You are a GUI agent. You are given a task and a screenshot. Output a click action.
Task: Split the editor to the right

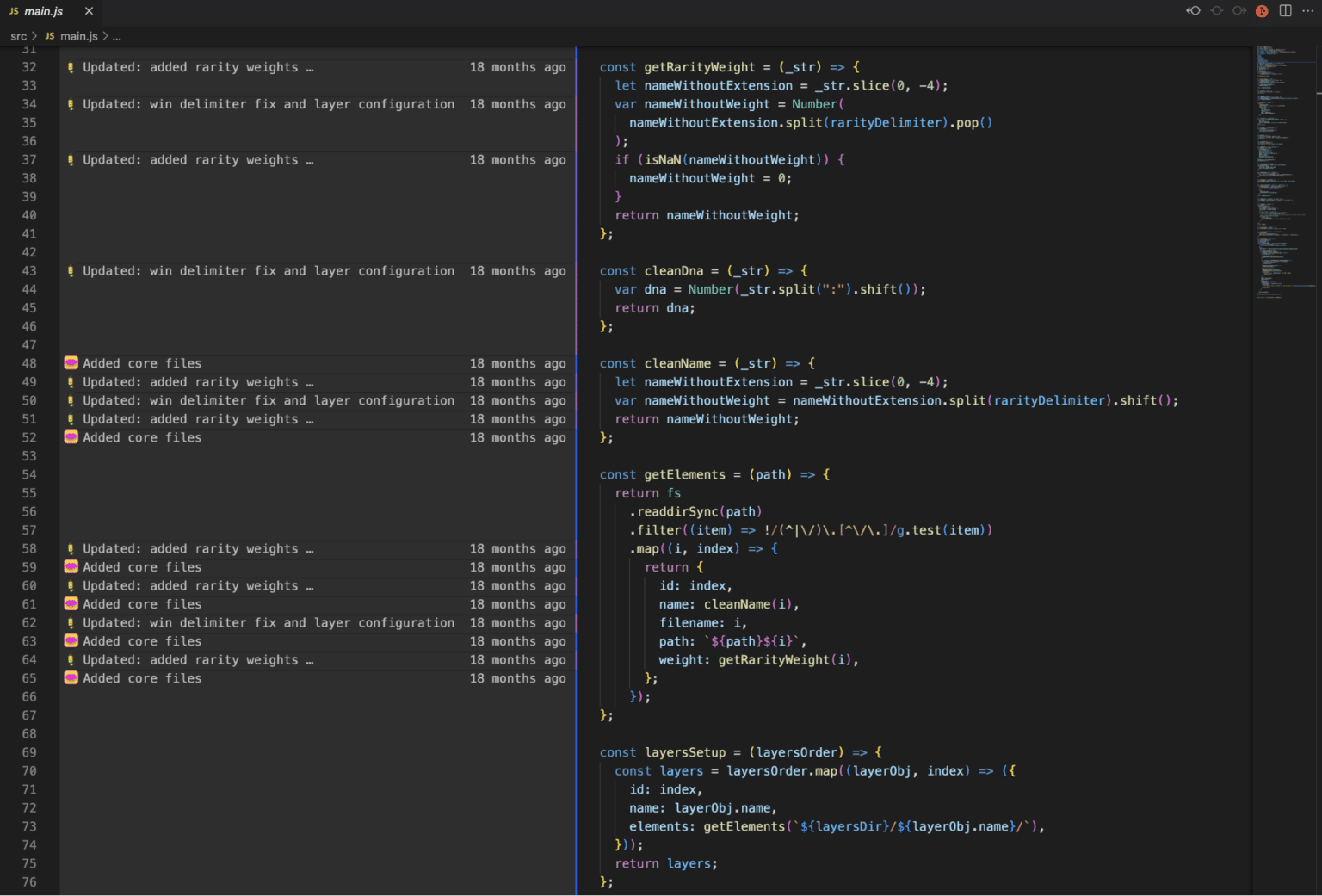1285,11
